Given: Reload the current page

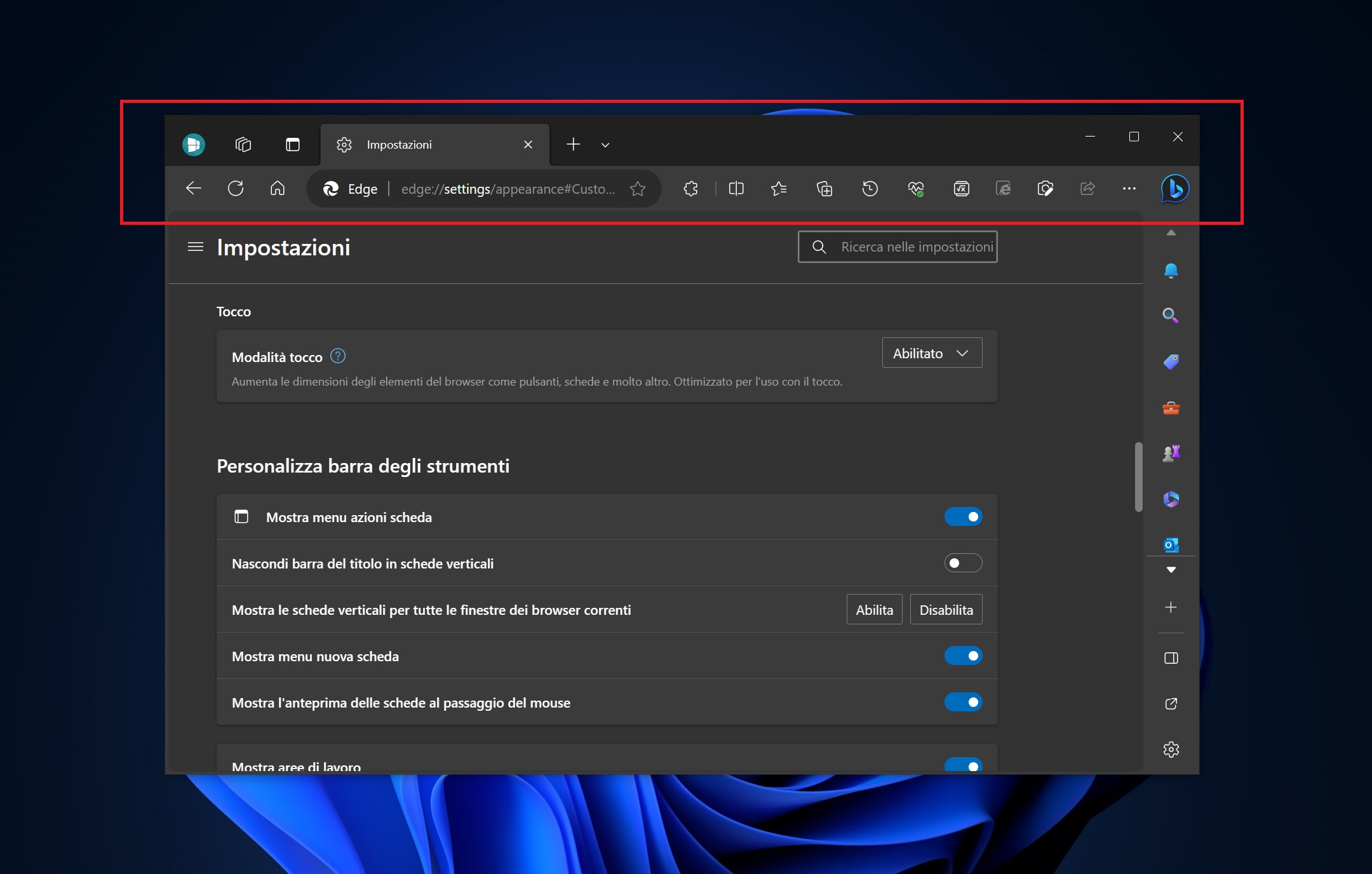Looking at the screenshot, I should click(x=236, y=188).
